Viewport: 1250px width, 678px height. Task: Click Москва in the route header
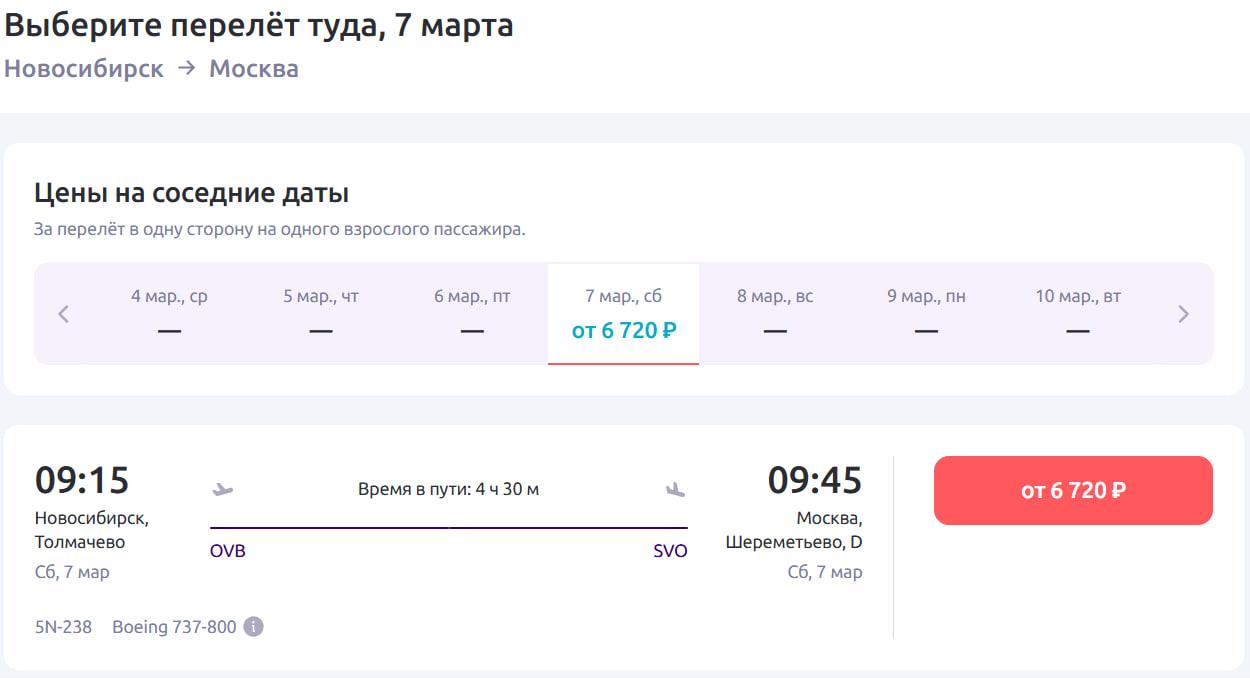(x=254, y=69)
